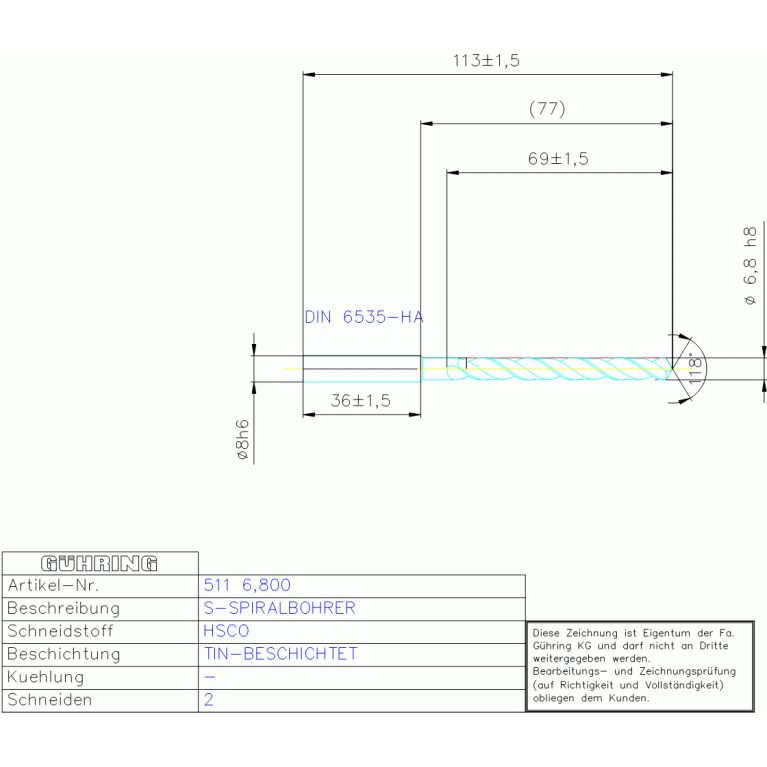The width and height of the screenshot is (767, 767).
Task: Click the Schneidstoff row label
Action: 60,631
